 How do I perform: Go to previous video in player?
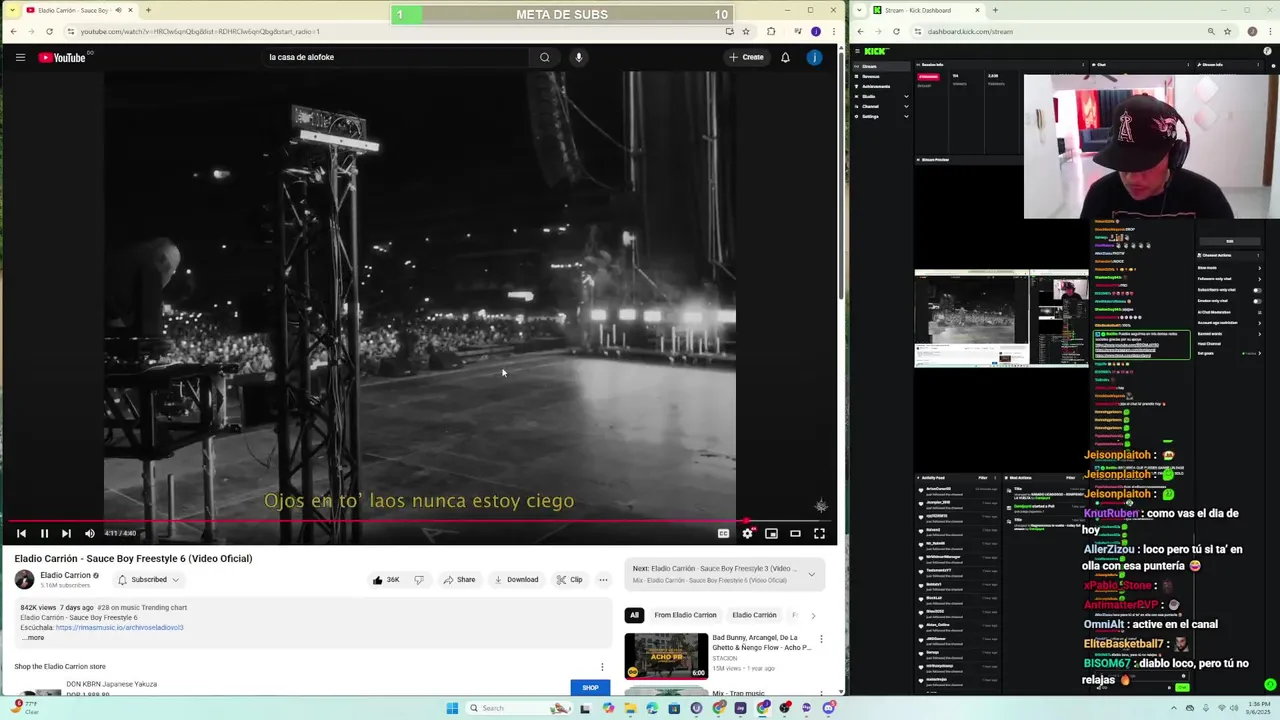tap(21, 533)
